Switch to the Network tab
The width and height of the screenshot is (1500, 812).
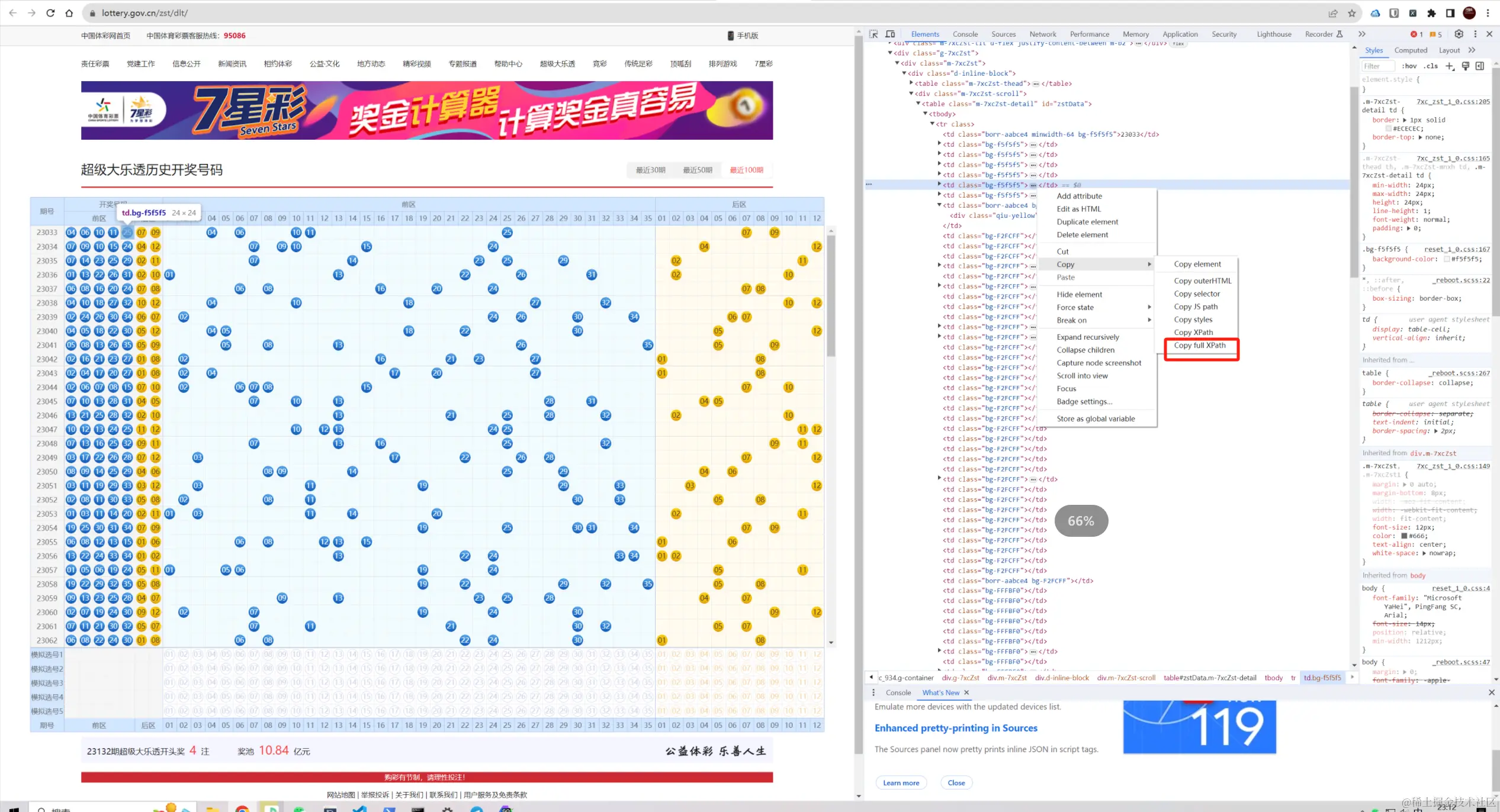click(x=1042, y=34)
